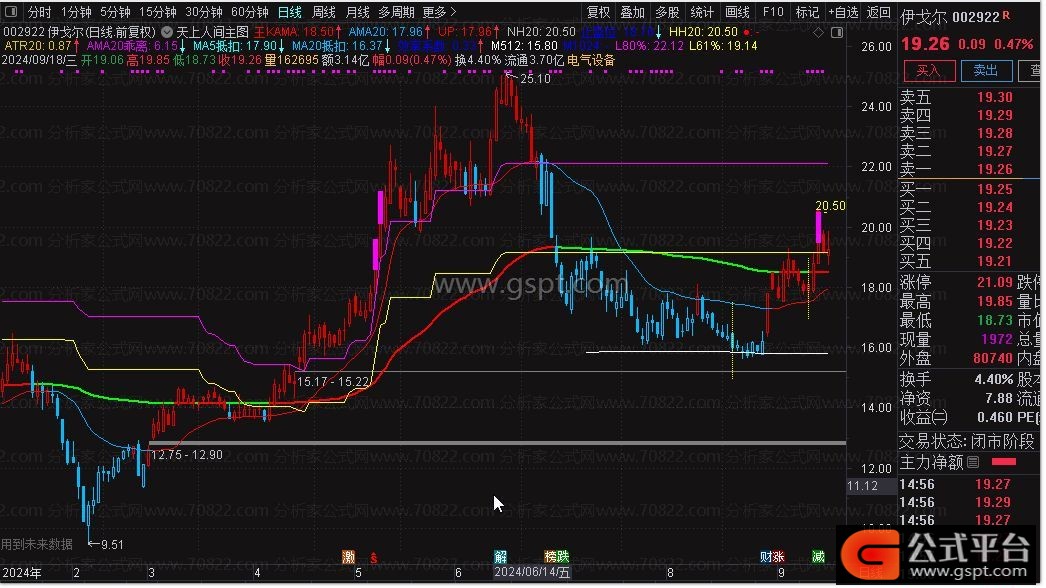Click the 用到未来数据 warning label
1046x588 pixels.
click(x=37, y=545)
